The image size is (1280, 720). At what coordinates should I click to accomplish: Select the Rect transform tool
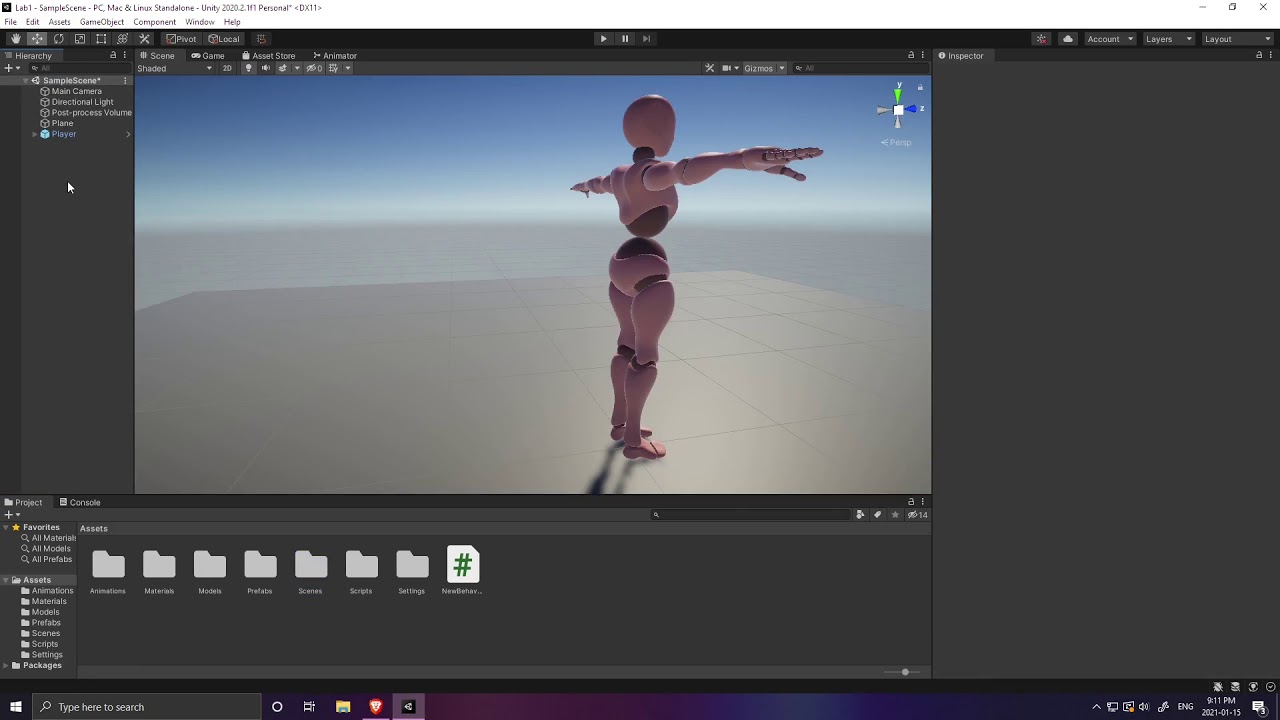[x=101, y=39]
